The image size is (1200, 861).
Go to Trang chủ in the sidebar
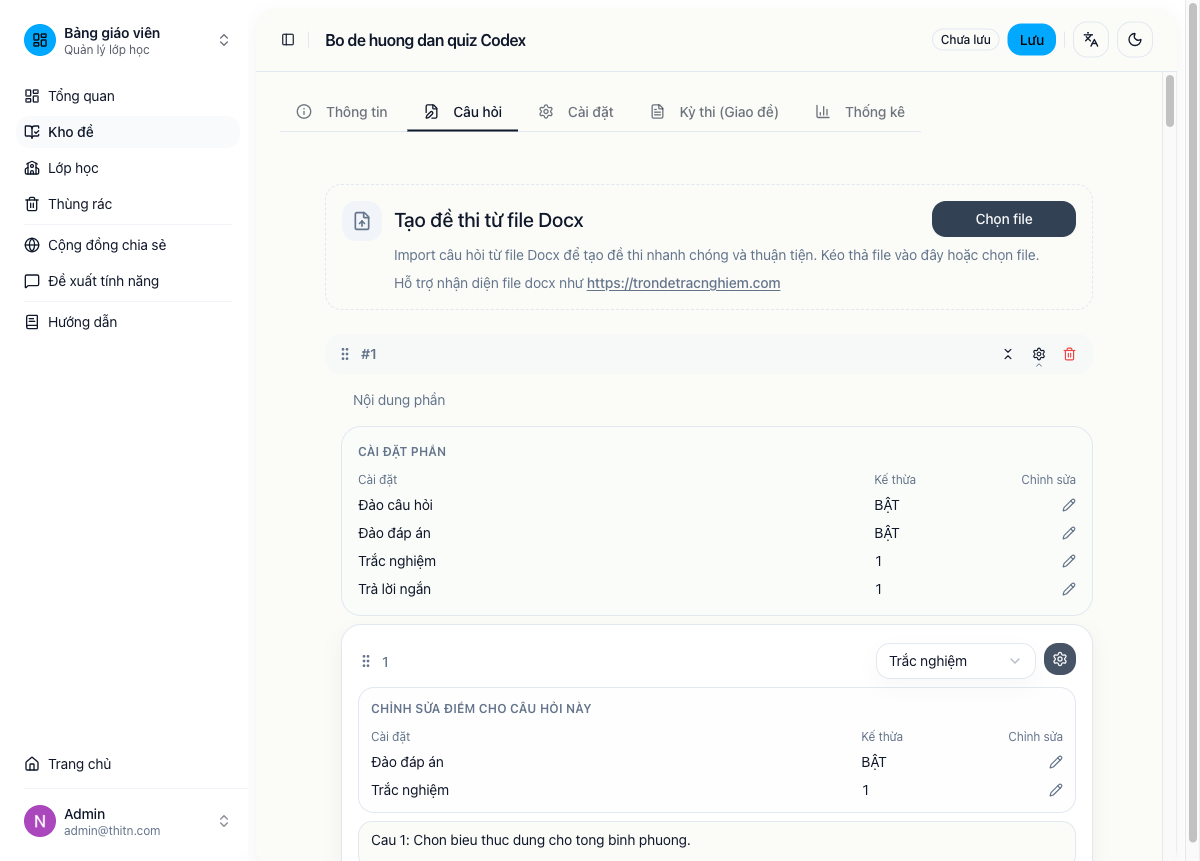click(x=128, y=764)
